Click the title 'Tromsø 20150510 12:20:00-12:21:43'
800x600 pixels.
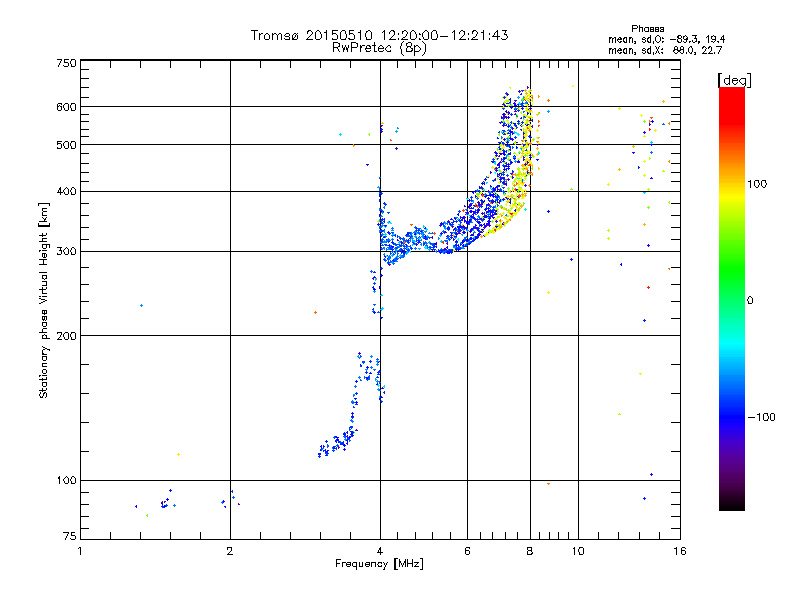[379, 35]
